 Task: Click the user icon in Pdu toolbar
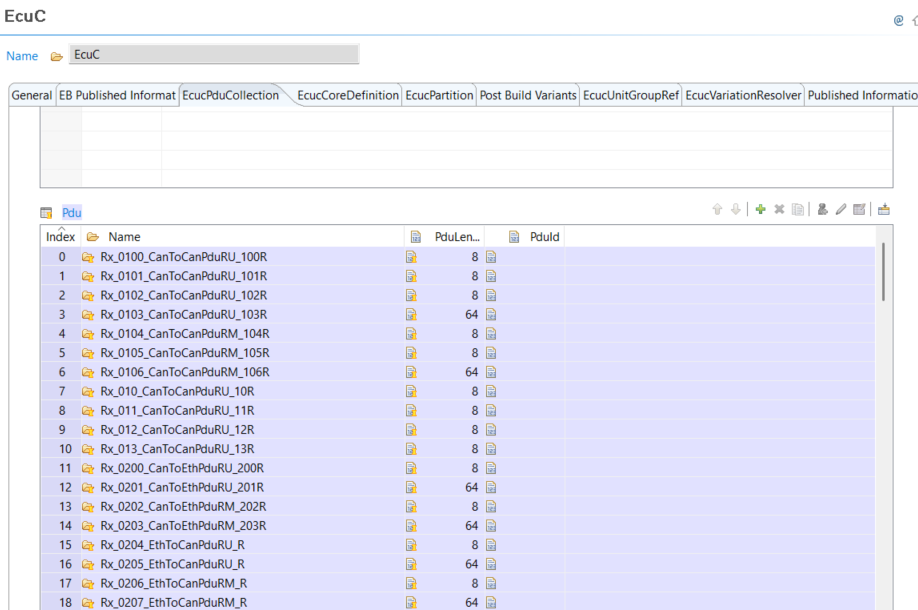(x=823, y=210)
